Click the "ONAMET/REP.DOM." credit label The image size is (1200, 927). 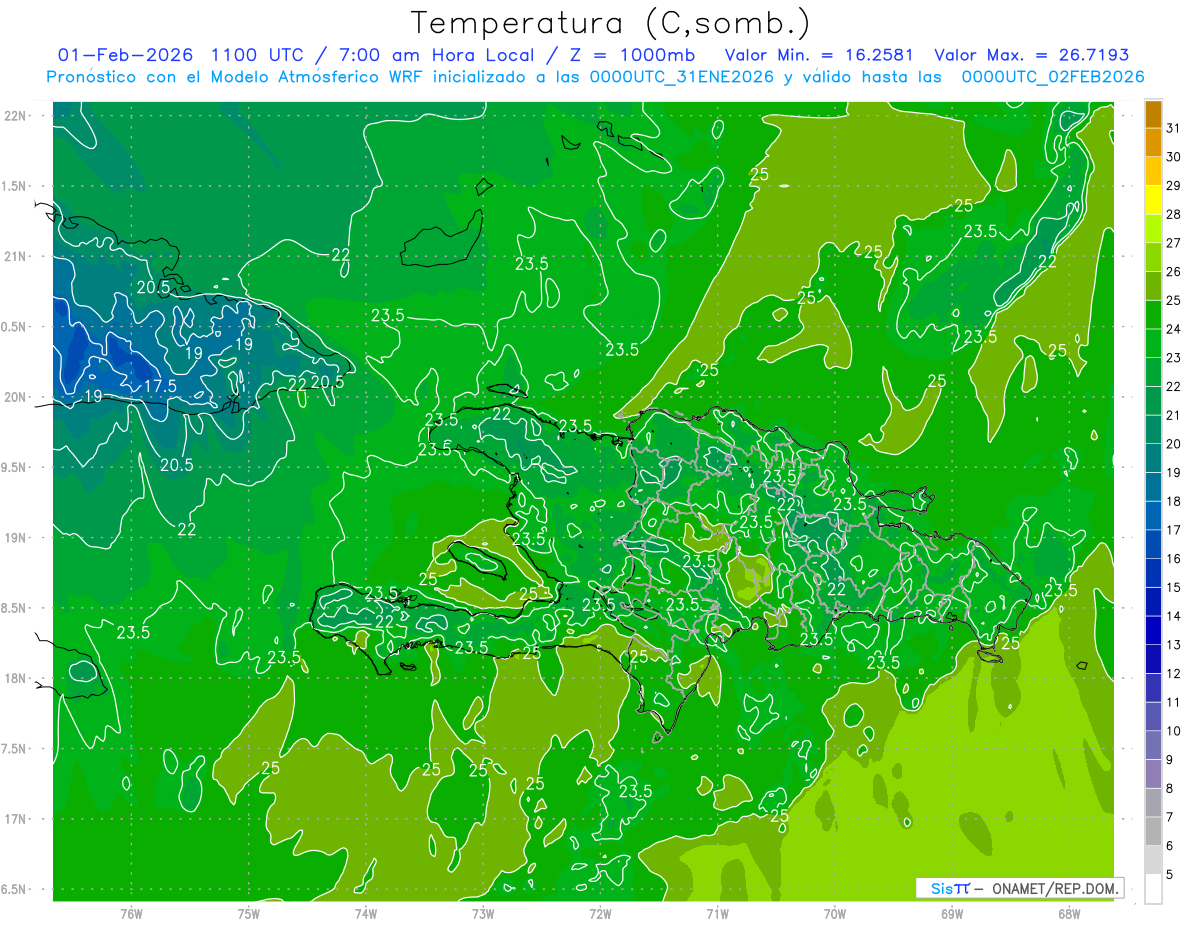tap(1056, 888)
